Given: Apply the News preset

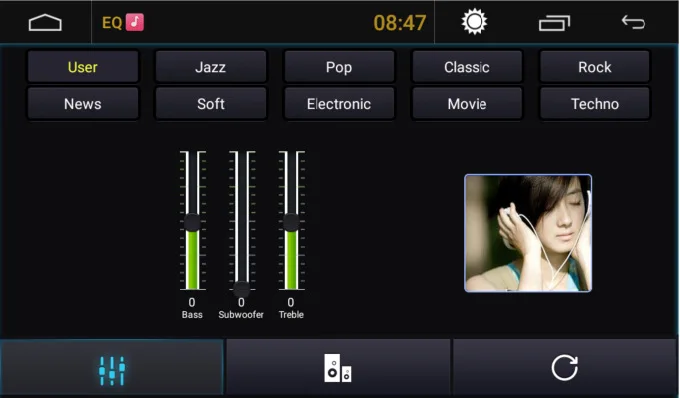Looking at the screenshot, I should coord(83,104).
